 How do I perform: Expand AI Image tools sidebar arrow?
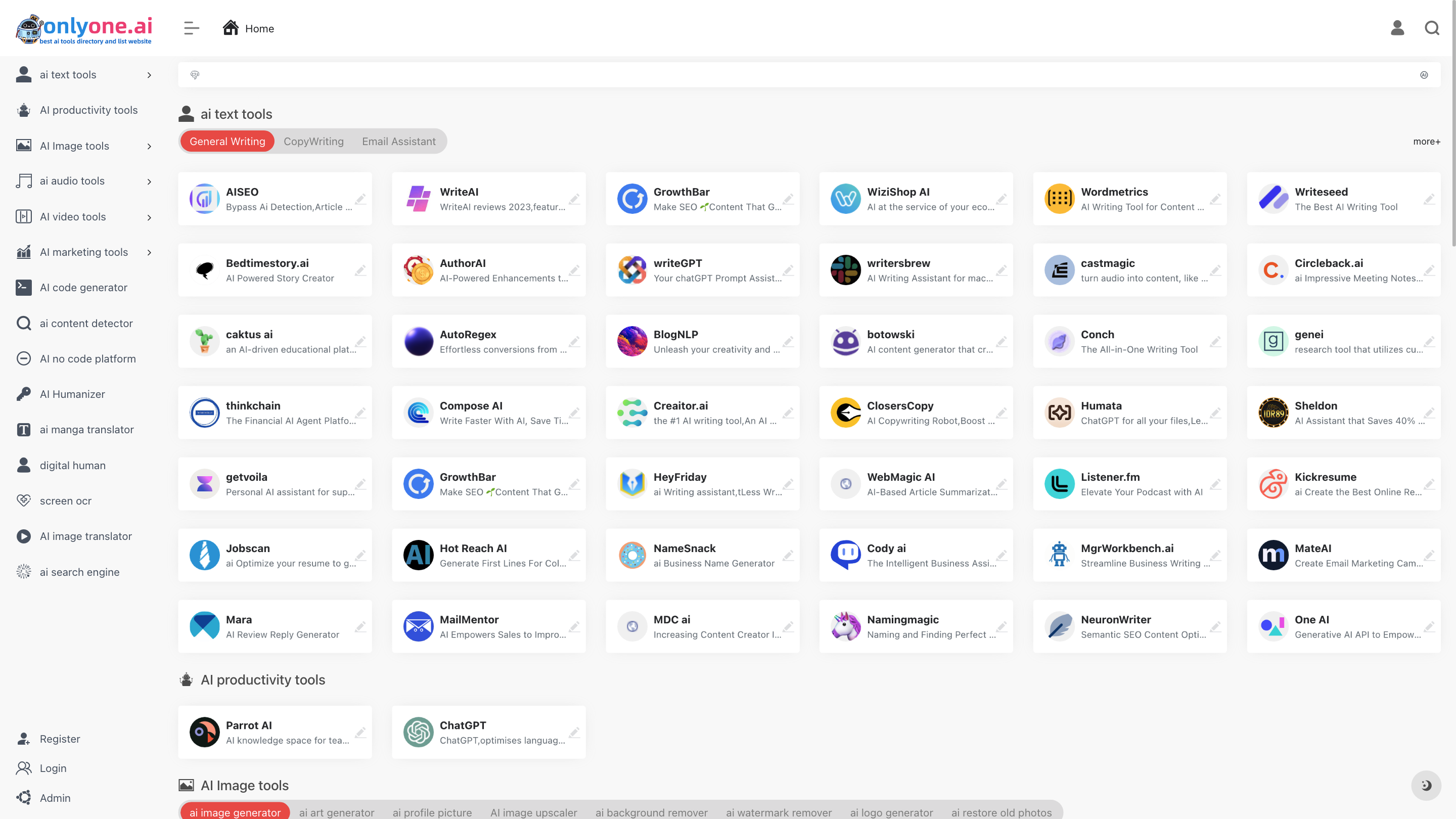(149, 147)
